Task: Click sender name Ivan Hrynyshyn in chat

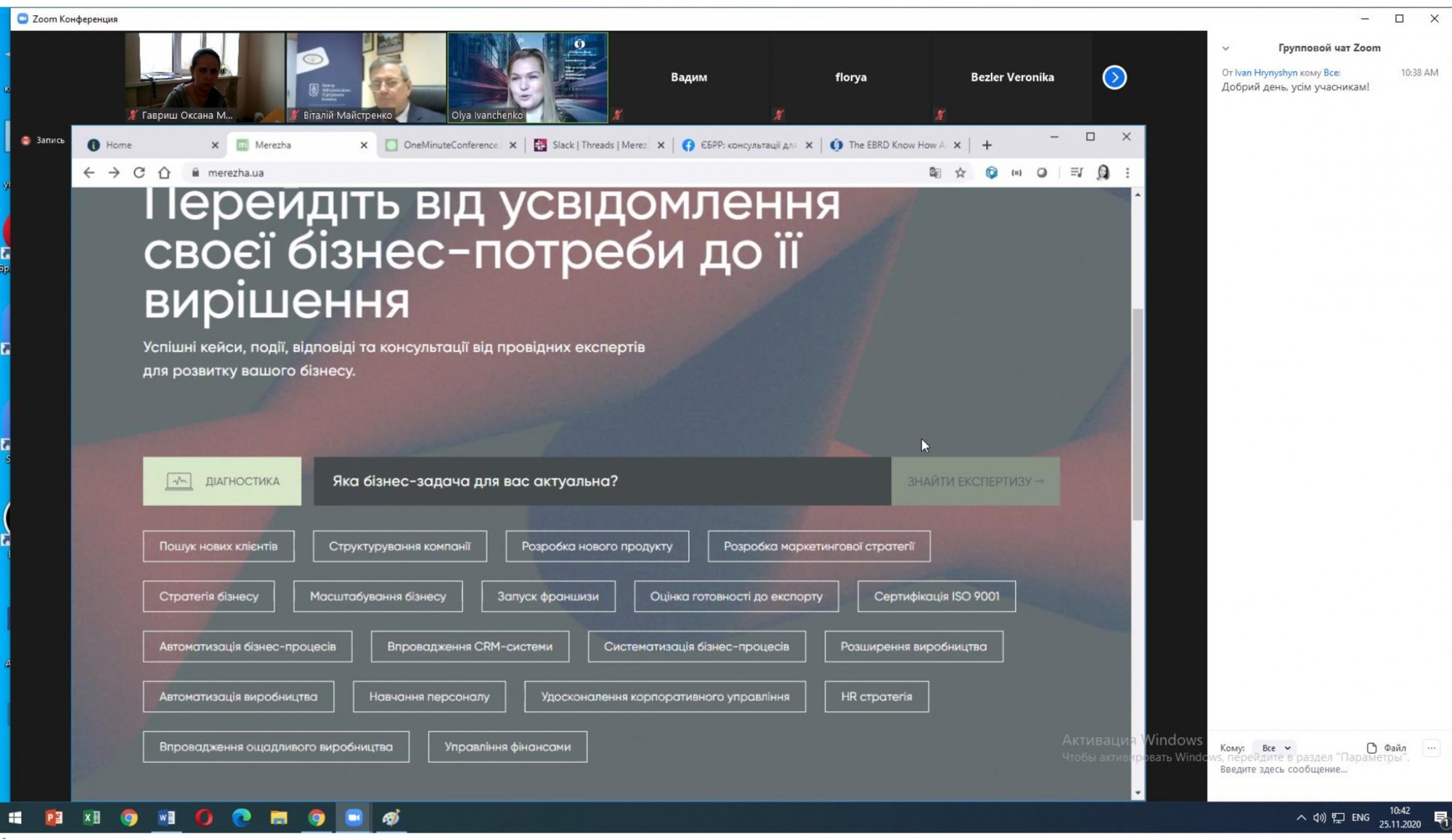Action: (x=1265, y=73)
